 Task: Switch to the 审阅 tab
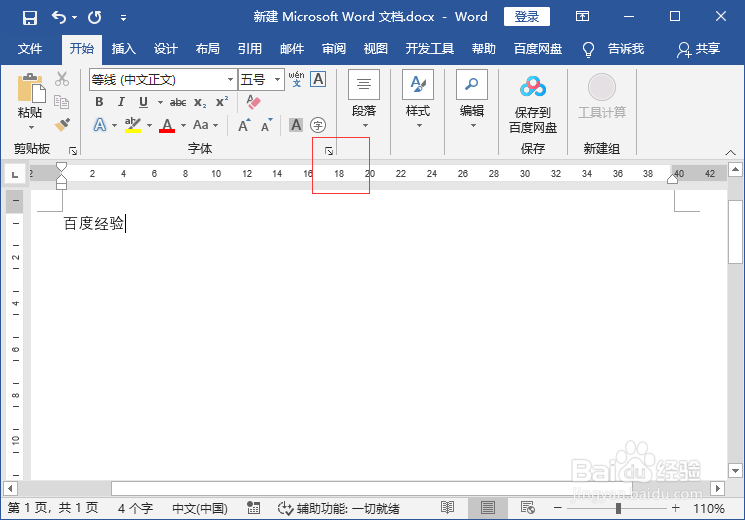pos(334,48)
